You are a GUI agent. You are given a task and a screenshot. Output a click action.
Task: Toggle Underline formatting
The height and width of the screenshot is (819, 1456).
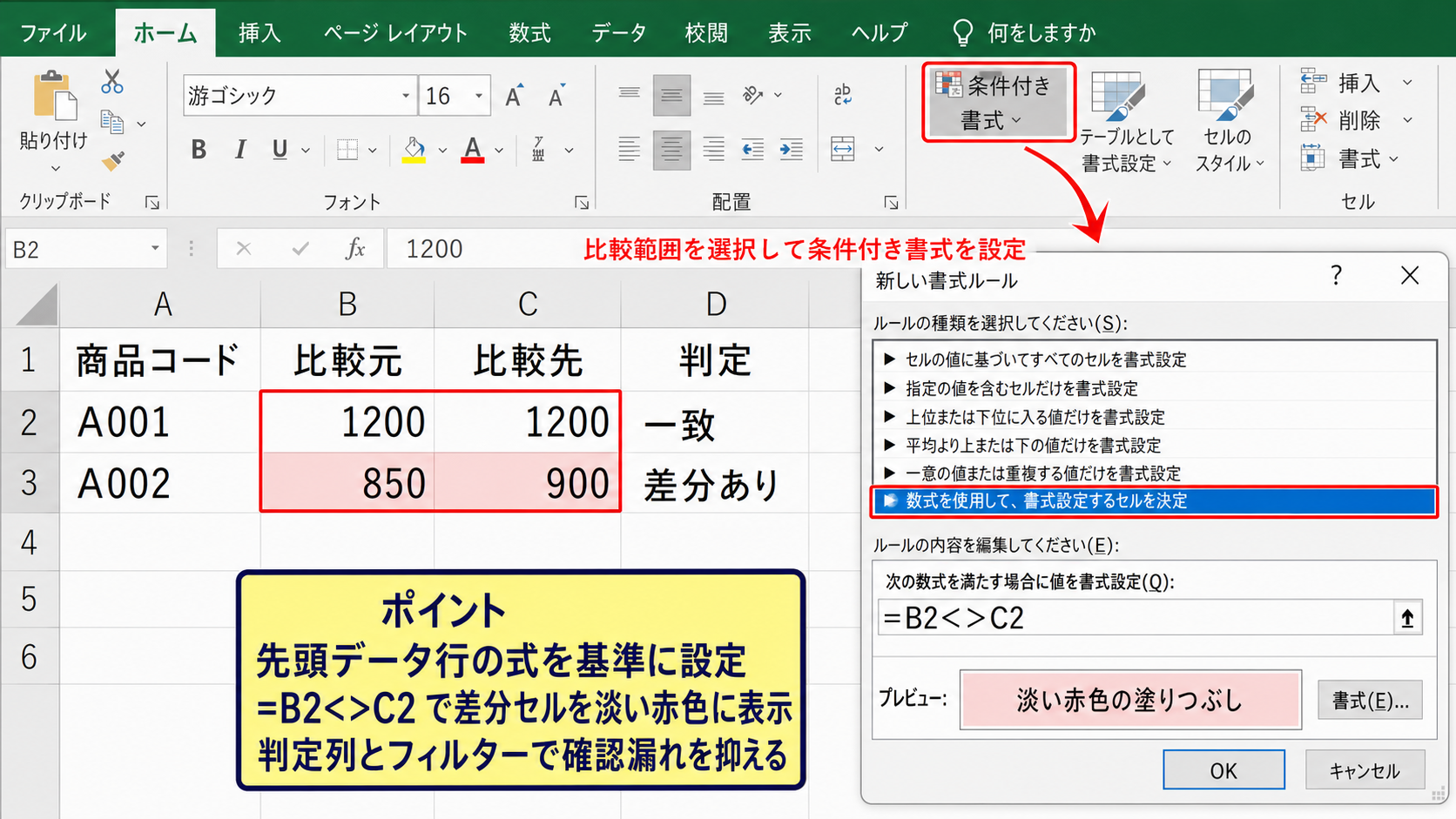[x=280, y=150]
